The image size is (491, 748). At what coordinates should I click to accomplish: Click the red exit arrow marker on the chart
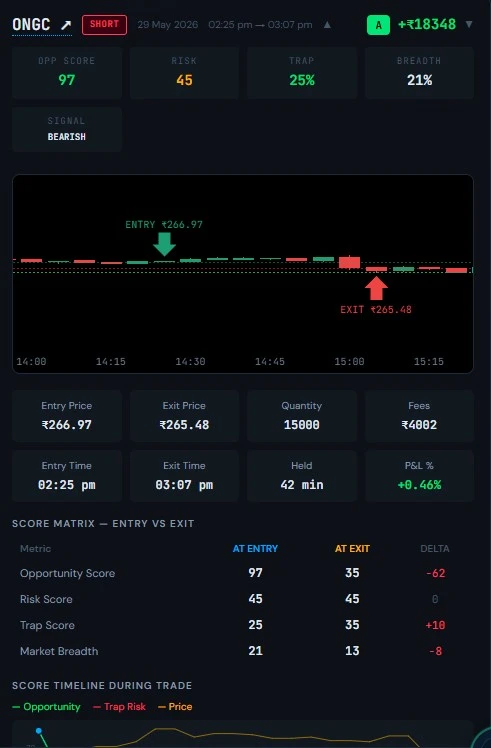[x=376, y=288]
